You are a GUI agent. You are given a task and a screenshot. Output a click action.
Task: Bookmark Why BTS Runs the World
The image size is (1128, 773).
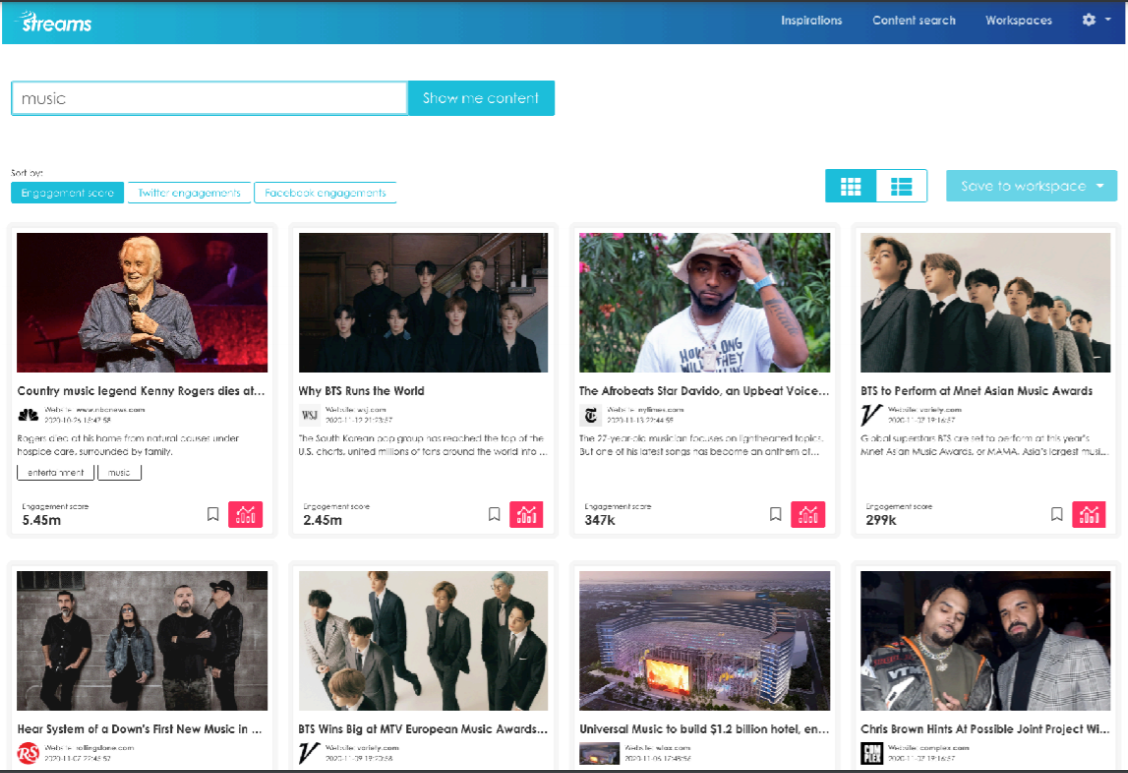[494, 514]
